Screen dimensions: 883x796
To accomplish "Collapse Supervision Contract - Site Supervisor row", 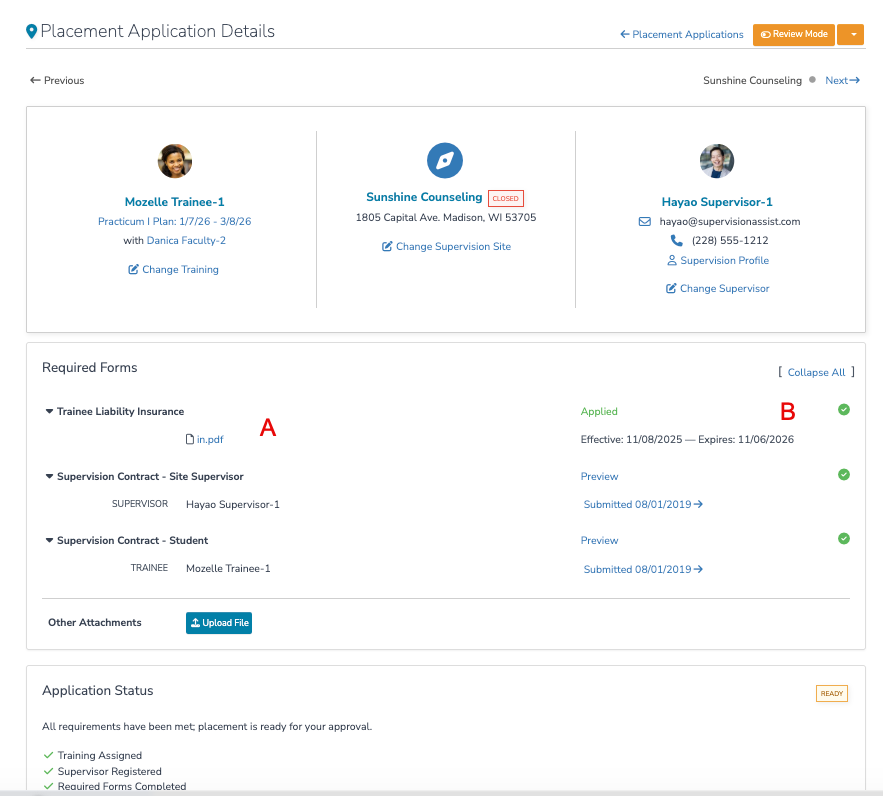I will (x=49, y=476).
